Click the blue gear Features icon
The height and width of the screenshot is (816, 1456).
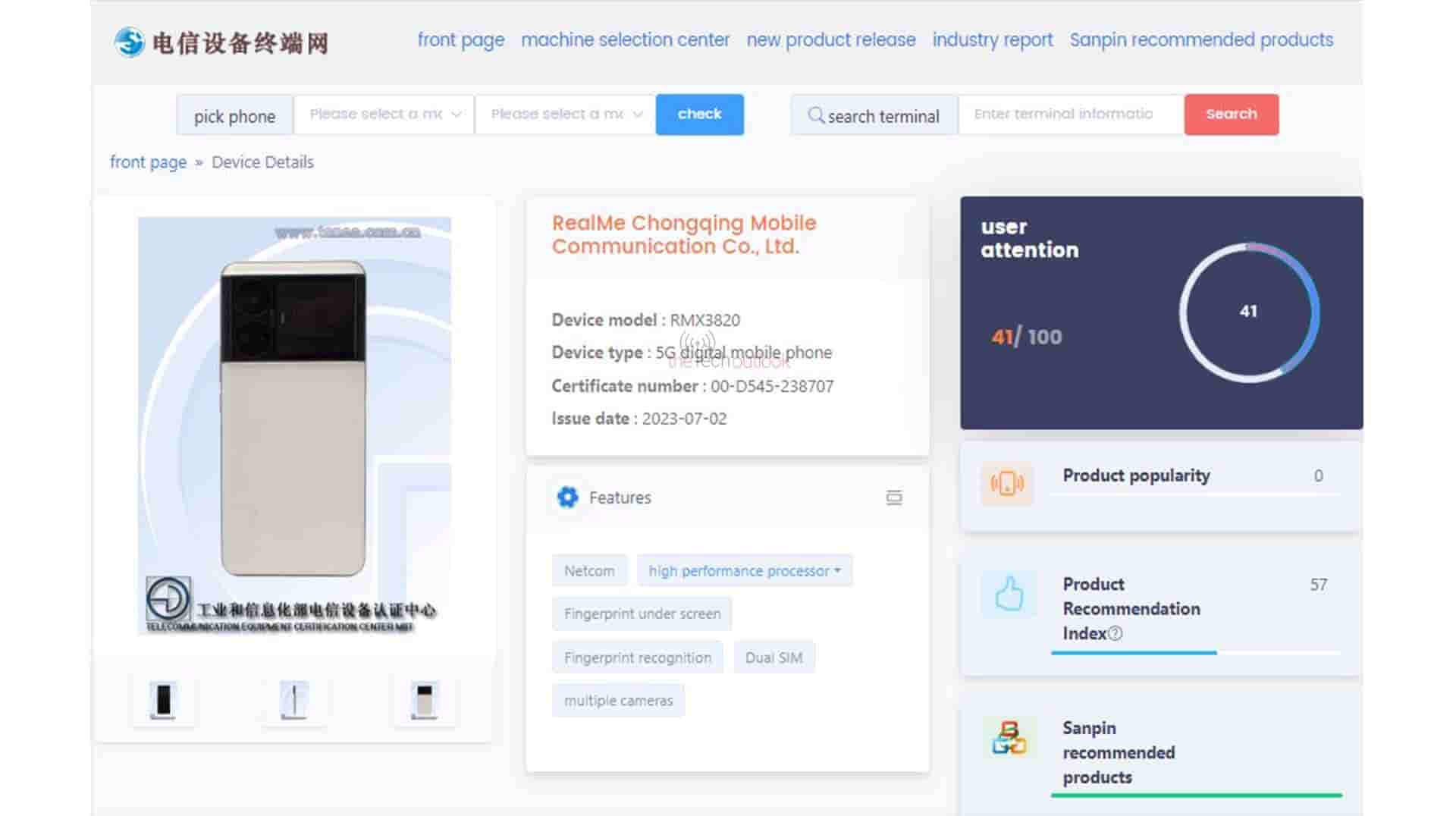pos(567,497)
